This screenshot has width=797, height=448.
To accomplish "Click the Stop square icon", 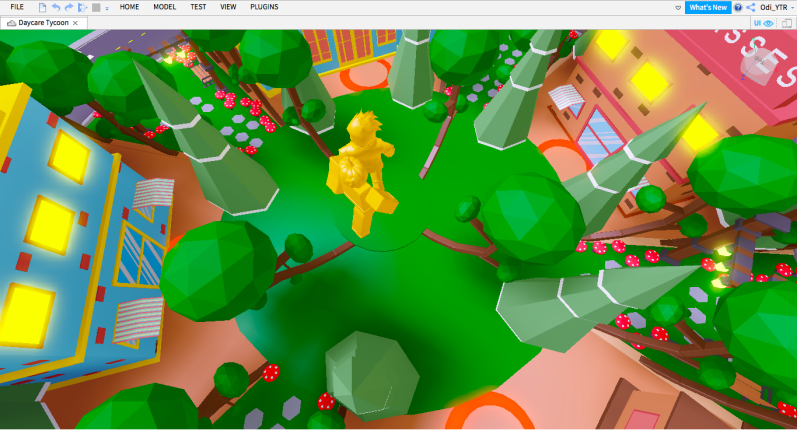I will (96, 8).
